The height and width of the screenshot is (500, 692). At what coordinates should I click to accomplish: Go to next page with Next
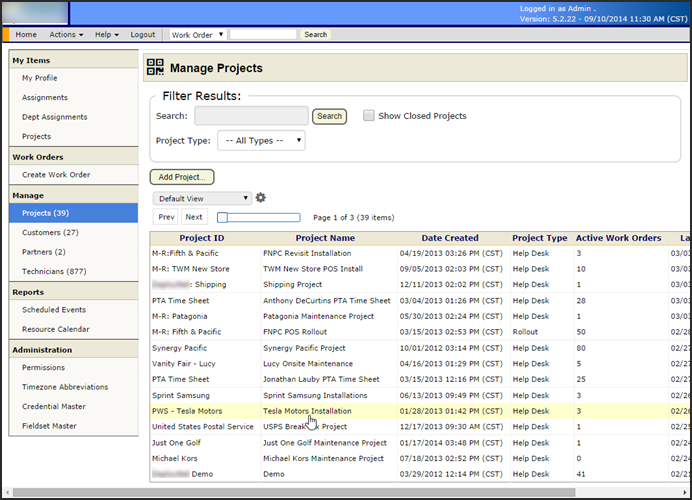(194, 217)
